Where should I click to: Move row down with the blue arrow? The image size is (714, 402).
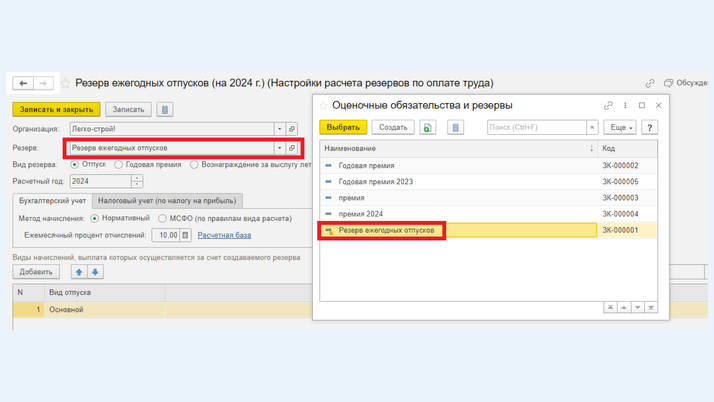tap(95, 271)
